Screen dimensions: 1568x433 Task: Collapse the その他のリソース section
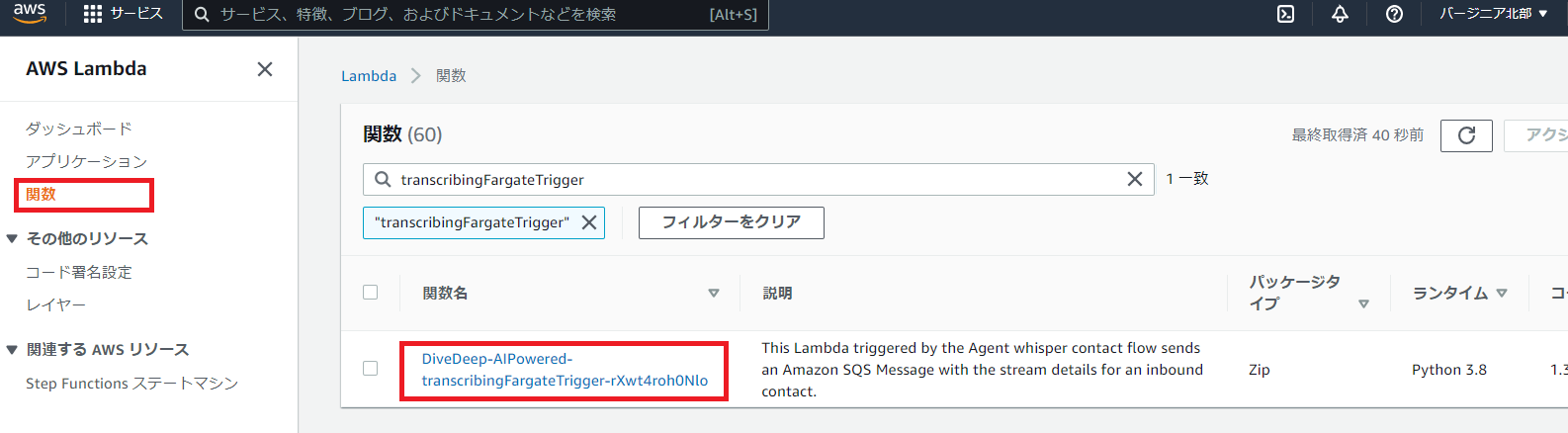(12, 239)
